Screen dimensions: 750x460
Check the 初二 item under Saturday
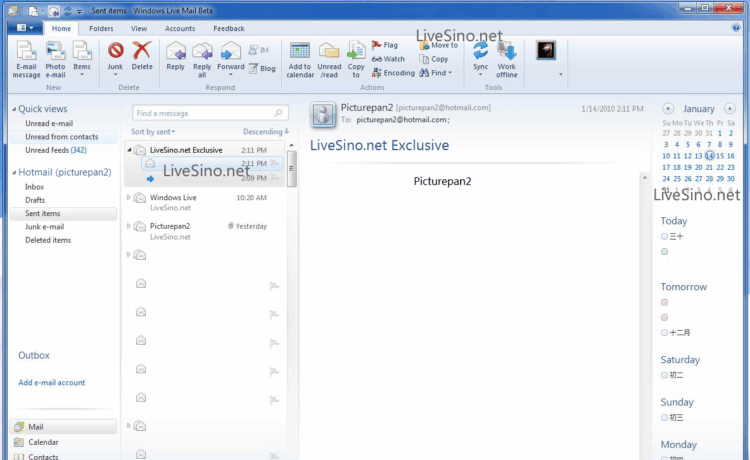coord(664,375)
